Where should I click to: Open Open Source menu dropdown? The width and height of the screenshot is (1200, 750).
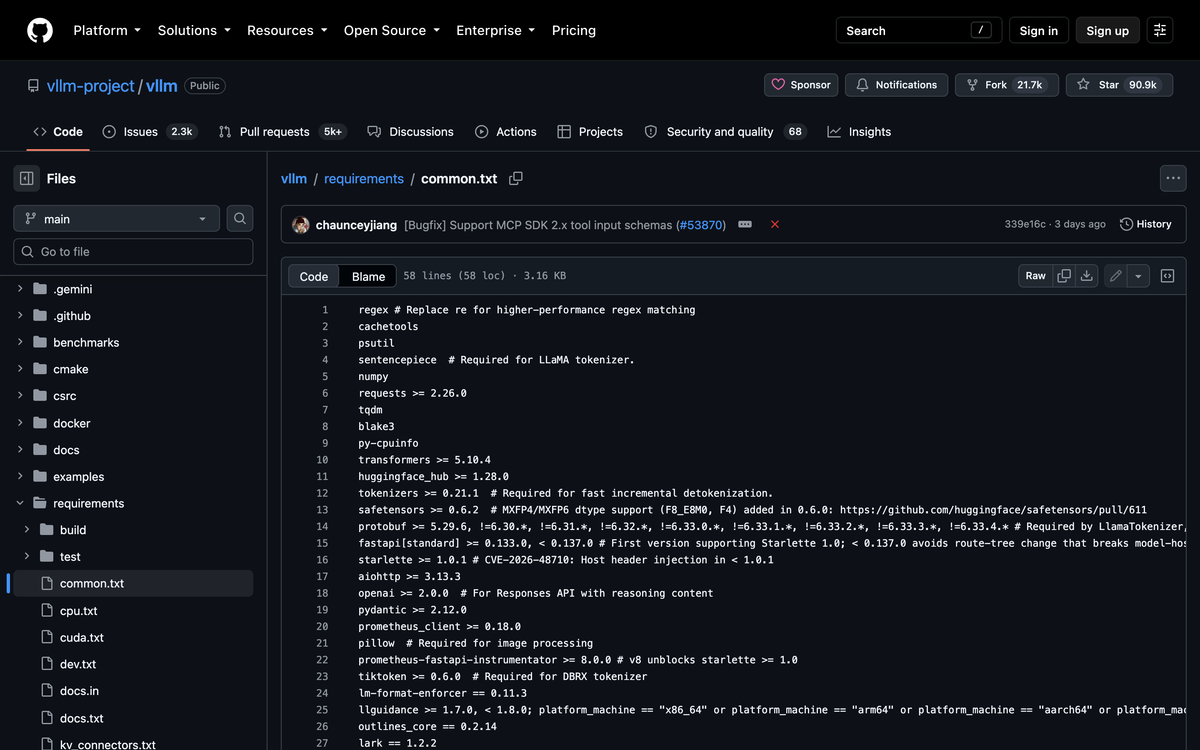pyautogui.click(x=392, y=30)
